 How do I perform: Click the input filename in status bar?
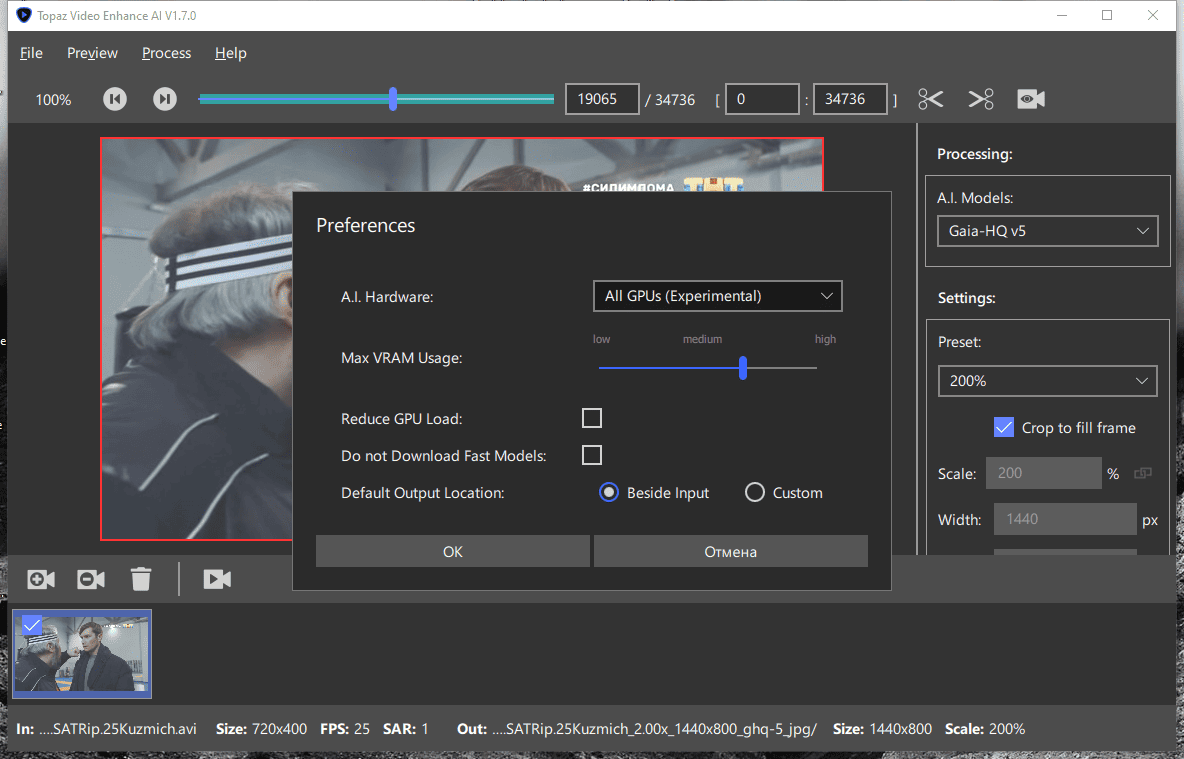(x=117, y=729)
